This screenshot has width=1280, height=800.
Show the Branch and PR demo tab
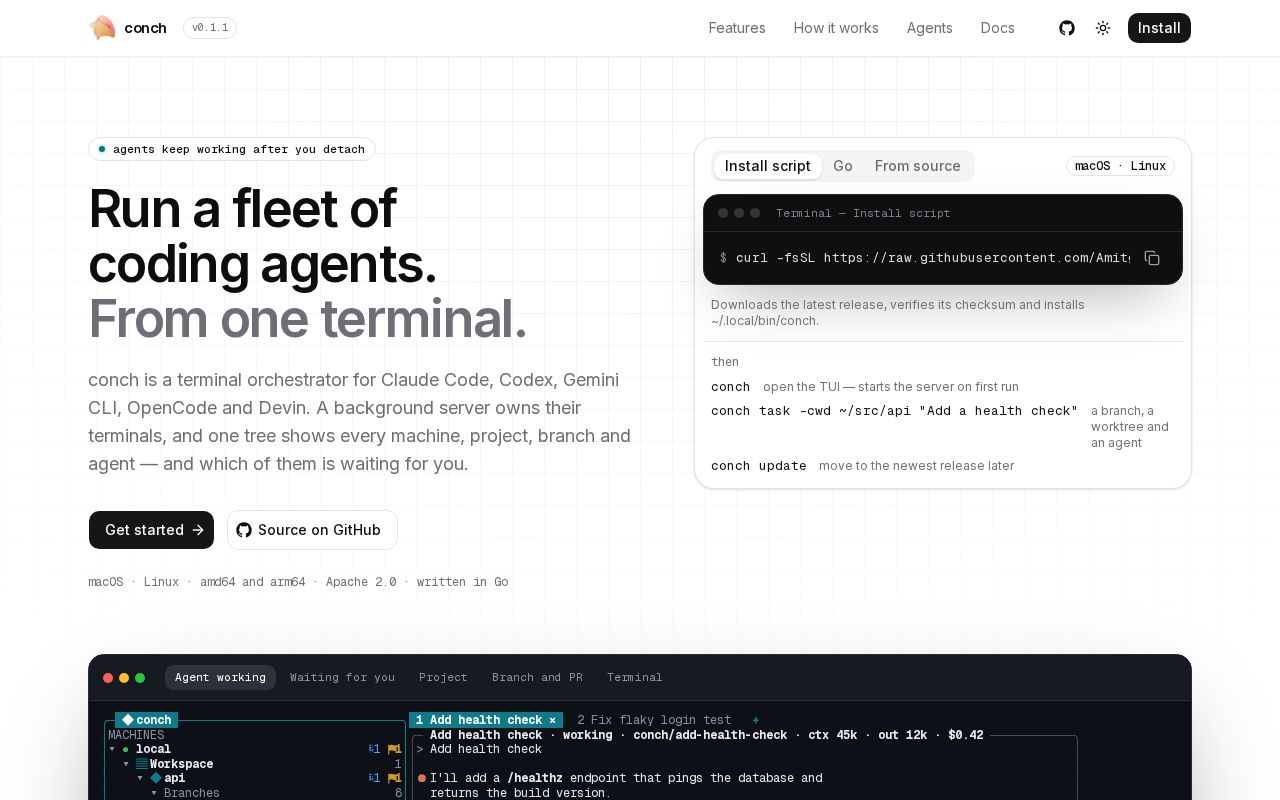[537, 677]
